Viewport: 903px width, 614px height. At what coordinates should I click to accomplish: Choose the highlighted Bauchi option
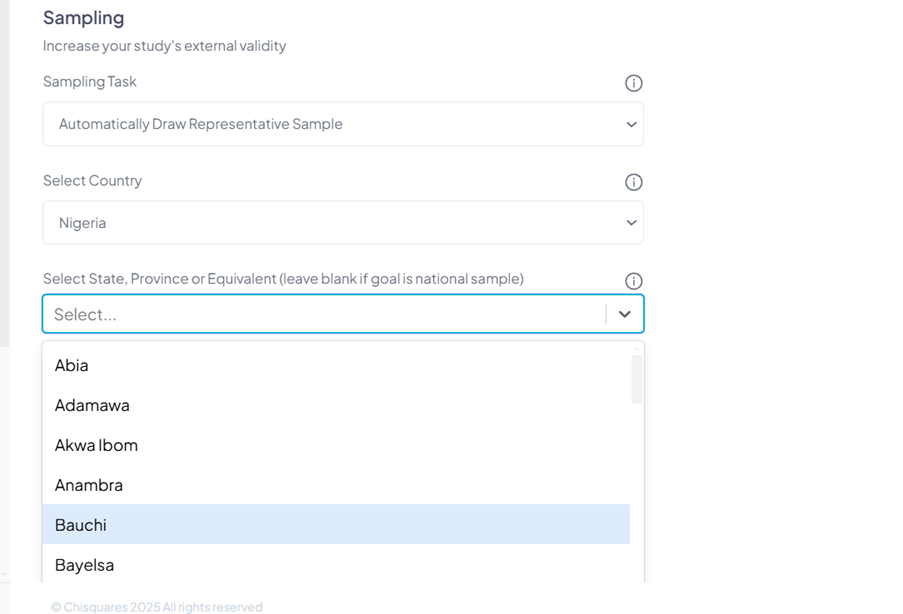81,525
